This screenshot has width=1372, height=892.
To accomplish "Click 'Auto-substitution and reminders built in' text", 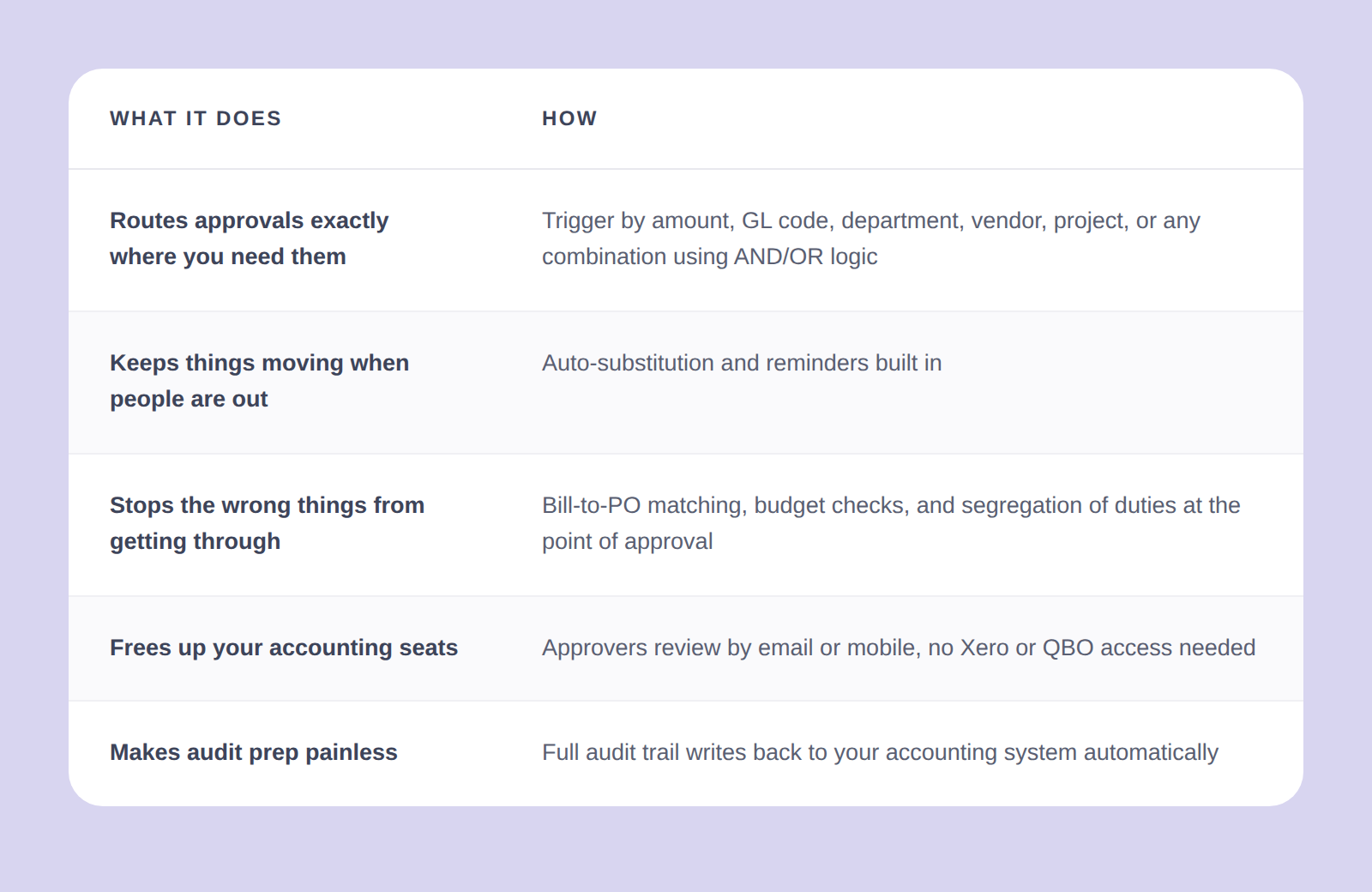I will [x=742, y=363].
